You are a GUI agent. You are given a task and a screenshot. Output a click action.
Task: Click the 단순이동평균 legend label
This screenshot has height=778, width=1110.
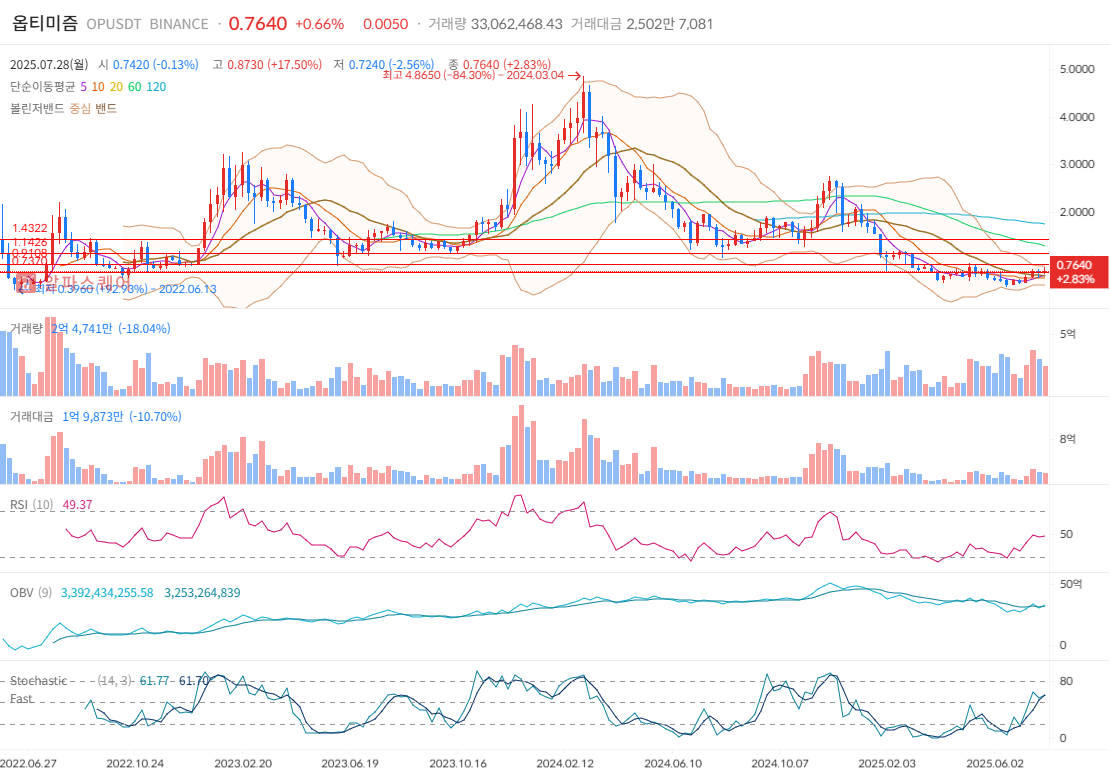coord(42,86)
